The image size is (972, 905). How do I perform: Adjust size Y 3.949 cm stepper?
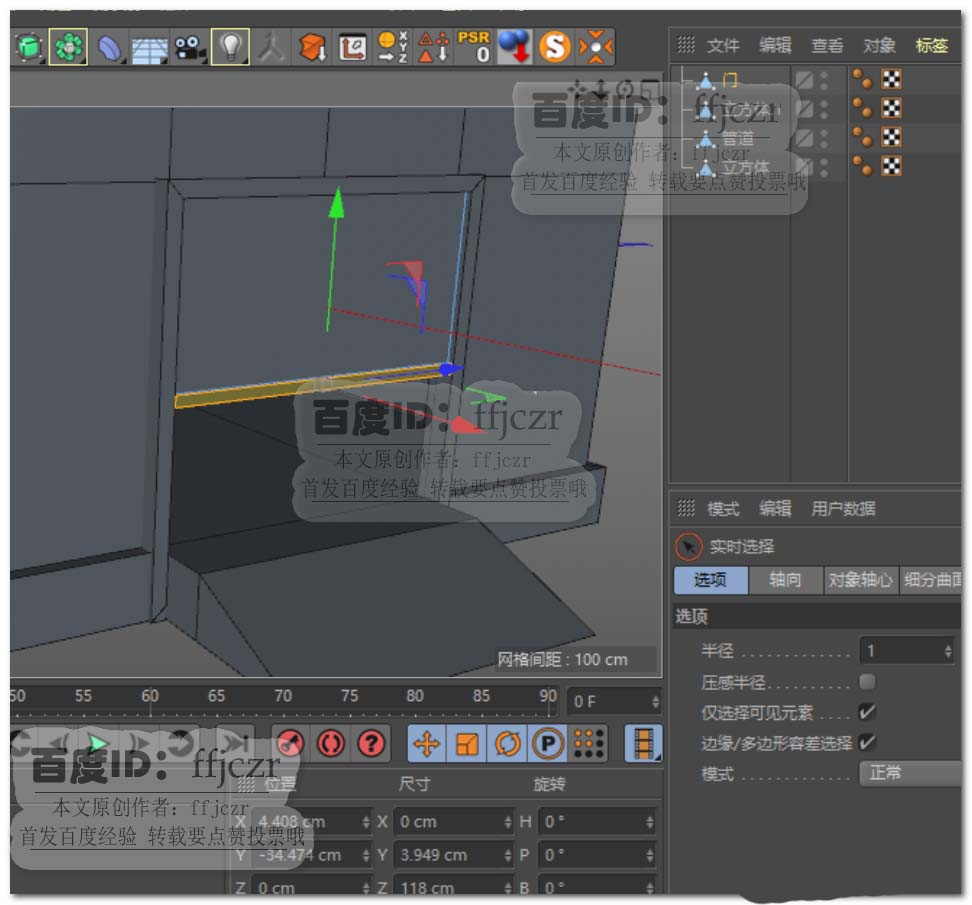coord(508,855)
